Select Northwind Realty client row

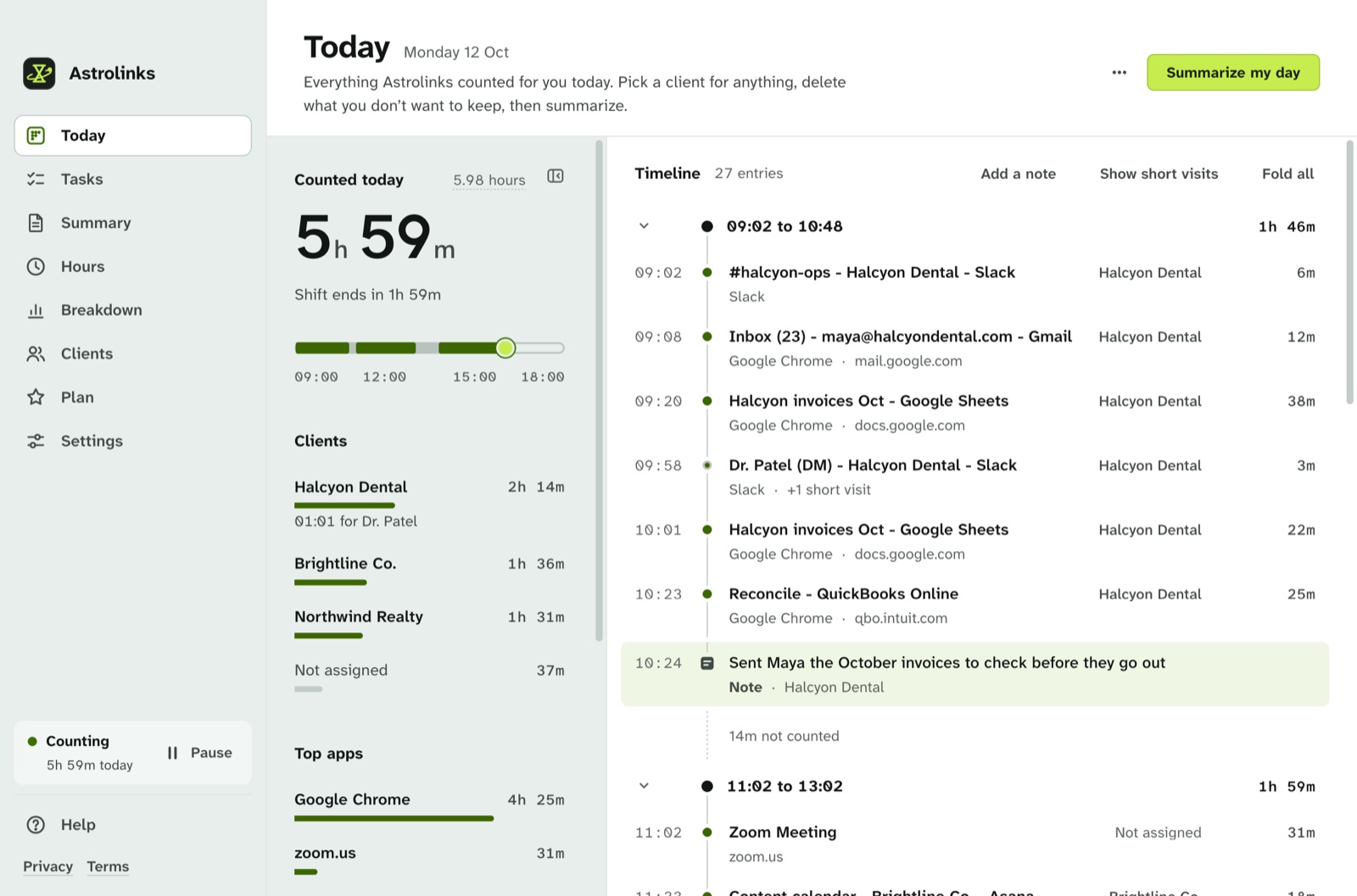pos(429,623)
